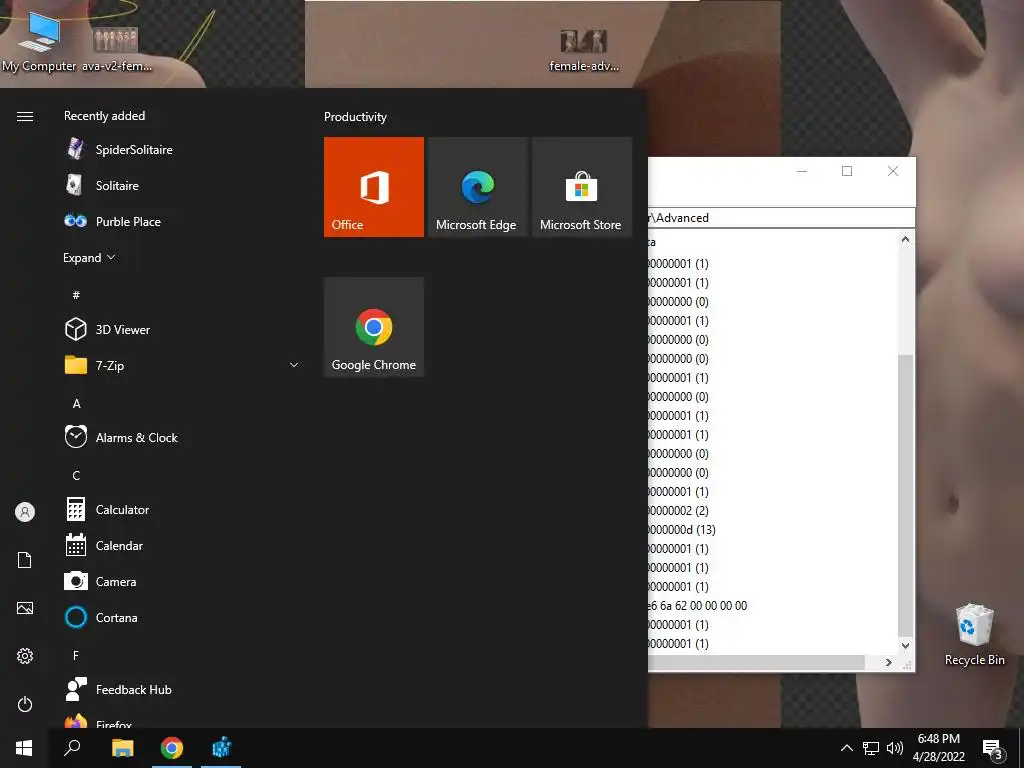Open the volume tray icon
Viewport: 1024px width, 768px height.
895,748
